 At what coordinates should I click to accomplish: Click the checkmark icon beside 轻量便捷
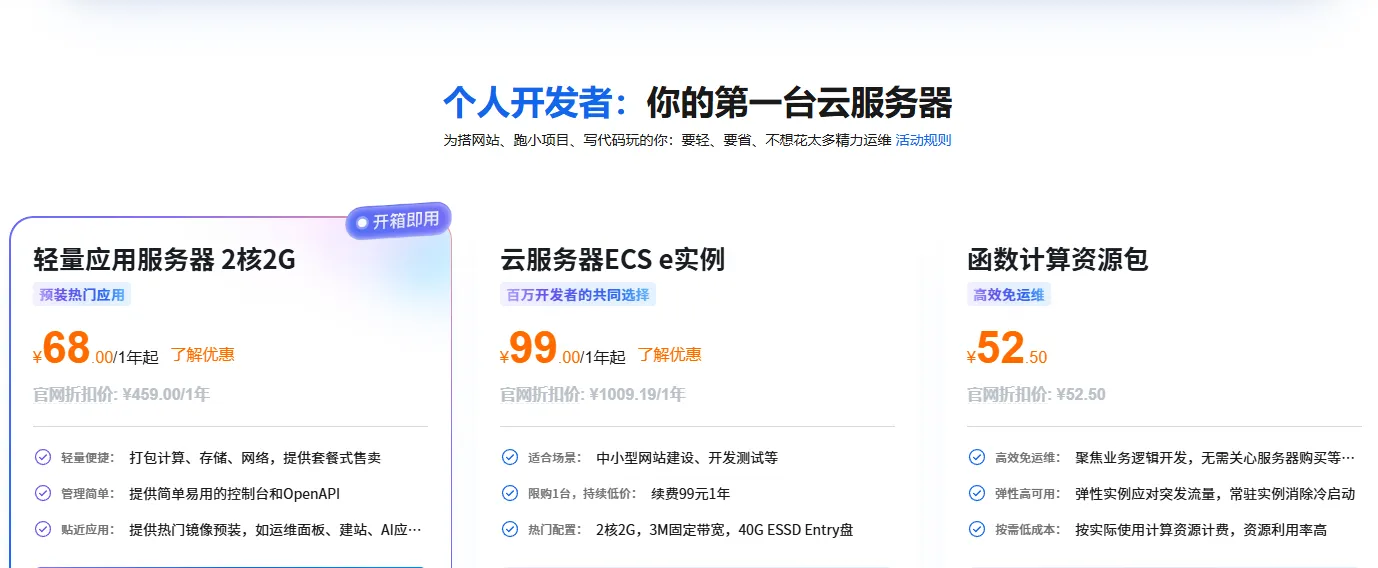pyautogui.click(x=43, y=457)
